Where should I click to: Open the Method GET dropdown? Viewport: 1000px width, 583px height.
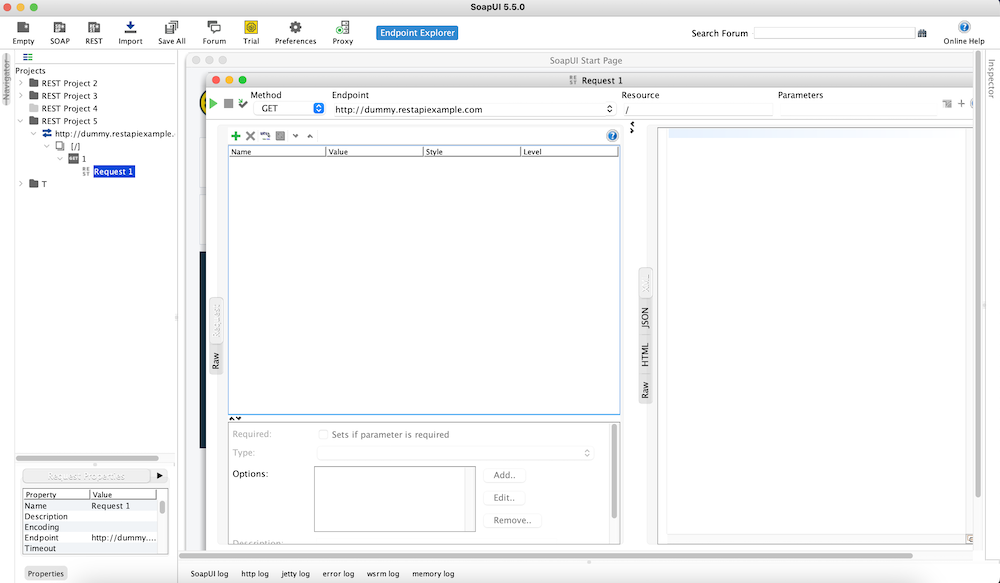click(290, 108)
